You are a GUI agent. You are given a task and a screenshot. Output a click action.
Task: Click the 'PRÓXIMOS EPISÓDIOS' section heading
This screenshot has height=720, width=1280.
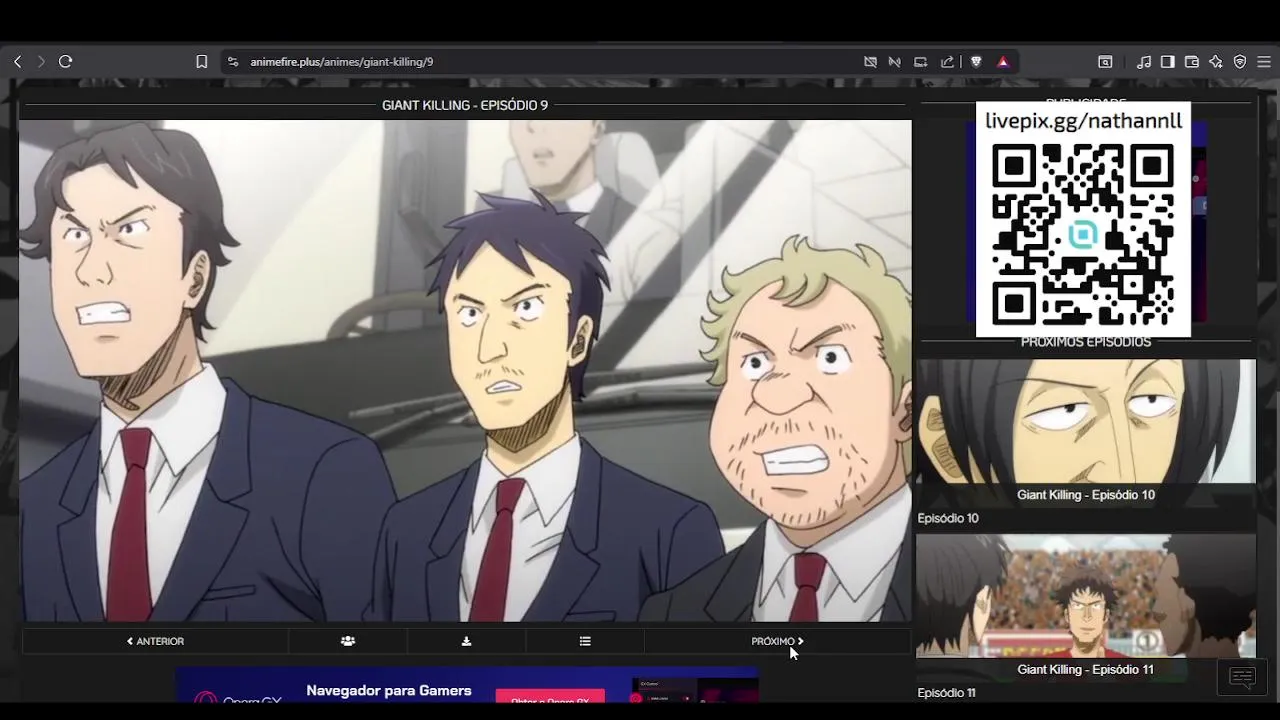[x=1086, y=342]
